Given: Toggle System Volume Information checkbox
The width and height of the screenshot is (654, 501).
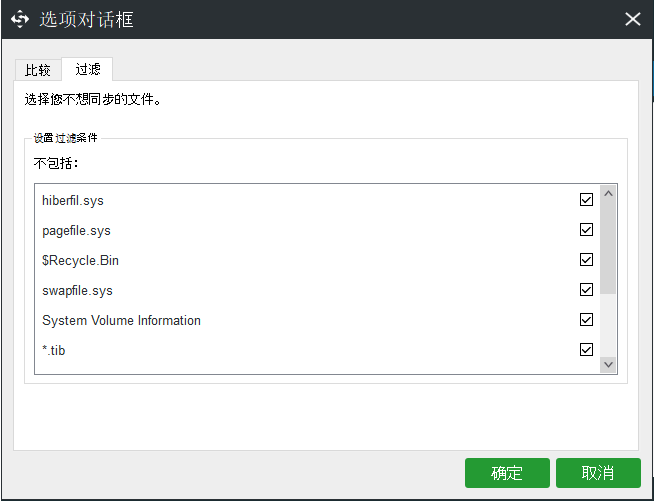Looking at the screenshot, I should [586, 320].
